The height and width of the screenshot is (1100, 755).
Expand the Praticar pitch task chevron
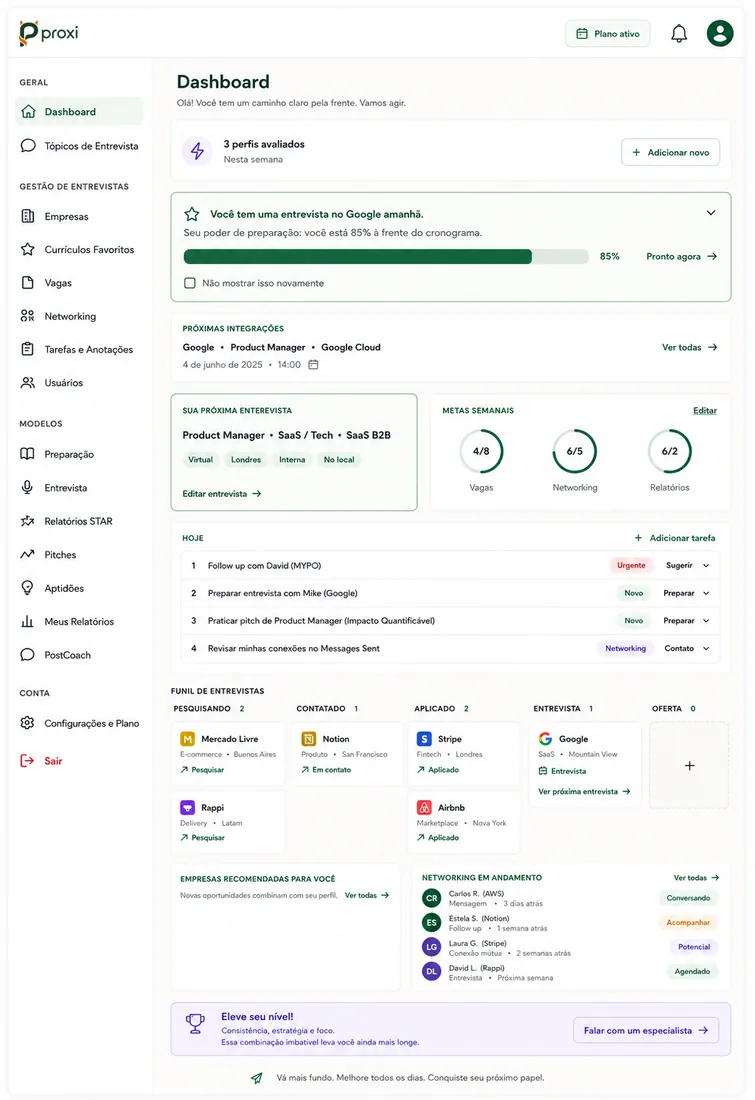(x=706, y=621)
